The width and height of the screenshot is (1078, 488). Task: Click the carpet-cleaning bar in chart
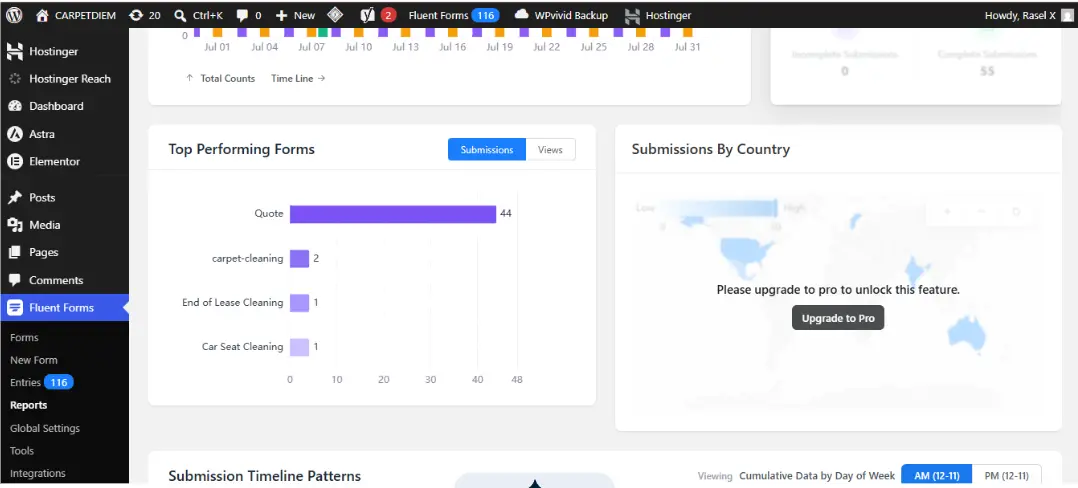click(299, 258)
